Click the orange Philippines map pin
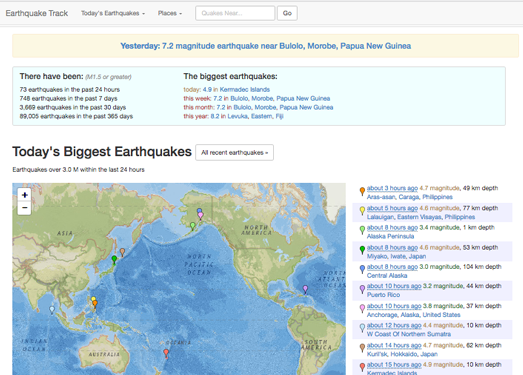 (x=95, y=304)
